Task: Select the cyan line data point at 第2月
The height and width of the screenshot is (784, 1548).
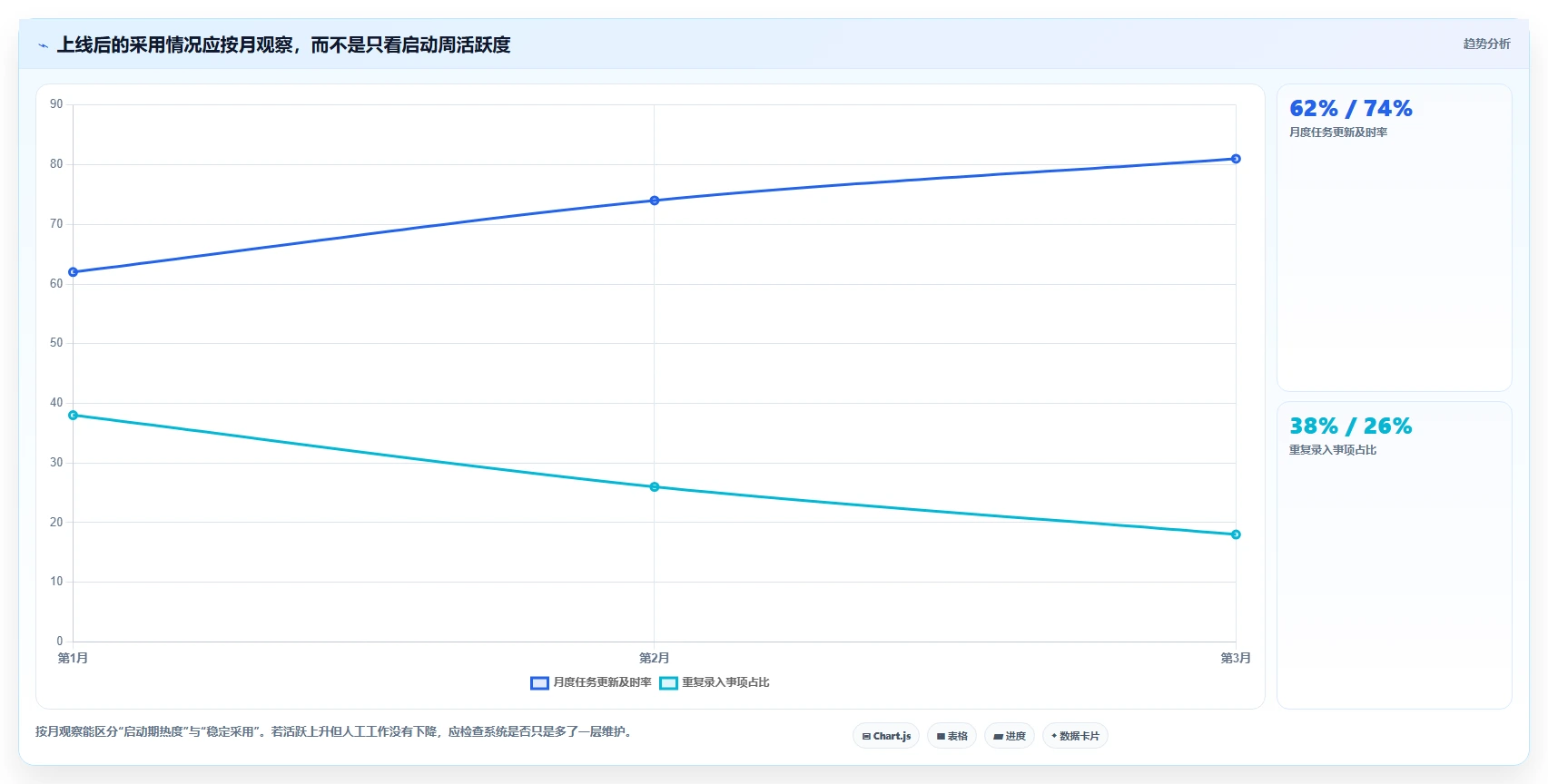Action: (x=655, y=487)
